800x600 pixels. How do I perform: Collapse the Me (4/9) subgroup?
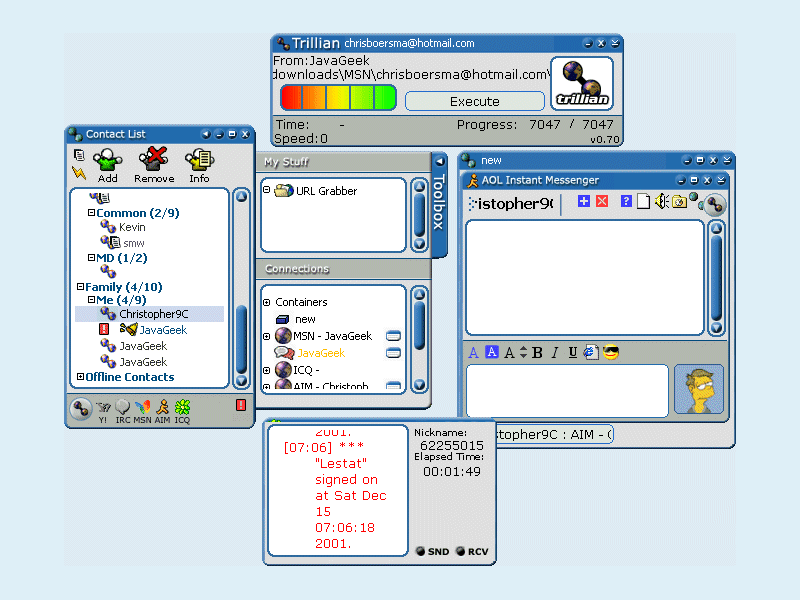(x=91, y=299)
